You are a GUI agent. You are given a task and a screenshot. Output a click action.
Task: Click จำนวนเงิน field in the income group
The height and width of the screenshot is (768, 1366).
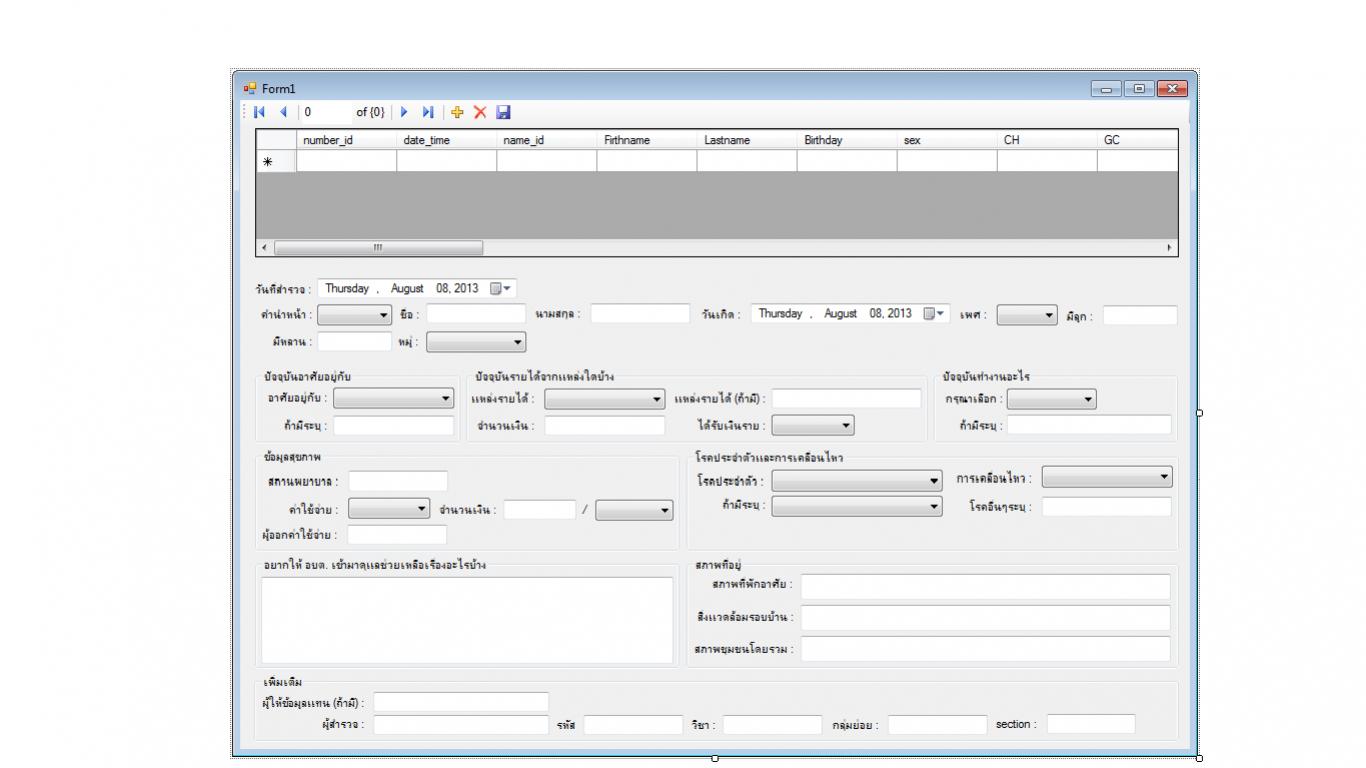[x=604, y=426]
